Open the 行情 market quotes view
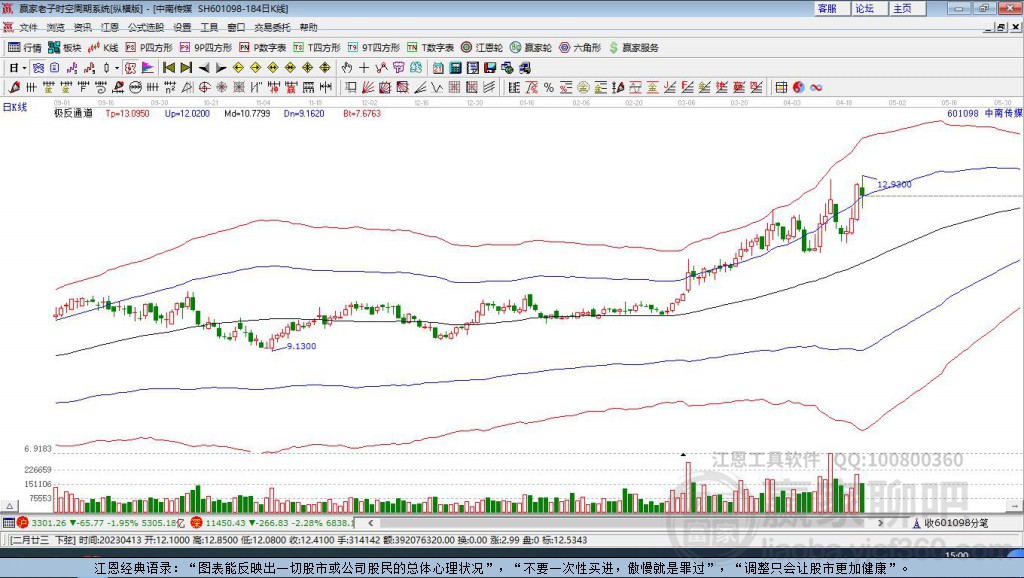 (24, 48)
